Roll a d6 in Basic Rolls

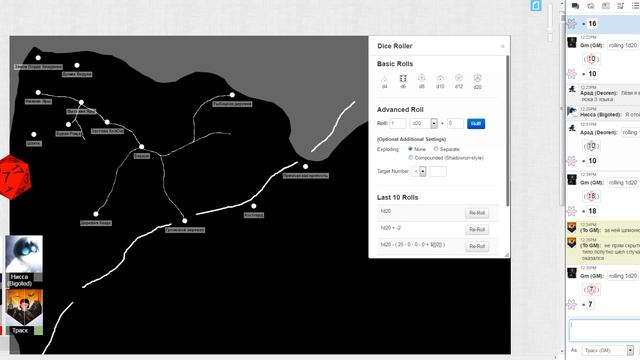tap(403, 81)
